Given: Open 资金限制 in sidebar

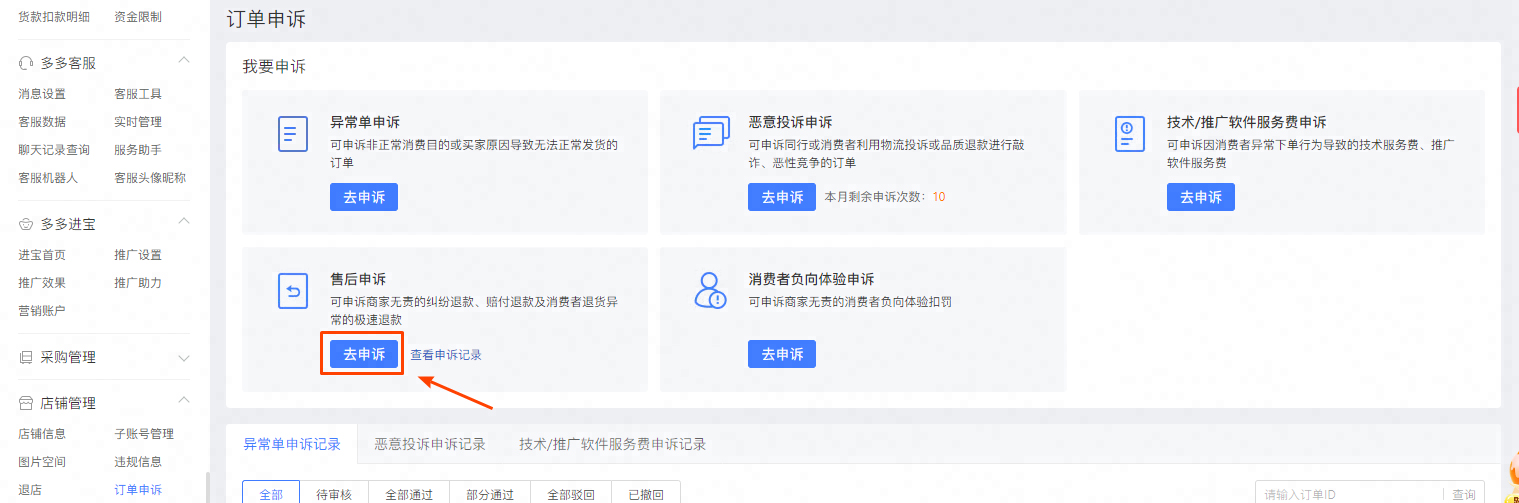Looking at the screenshot, I should click(138, 17).
